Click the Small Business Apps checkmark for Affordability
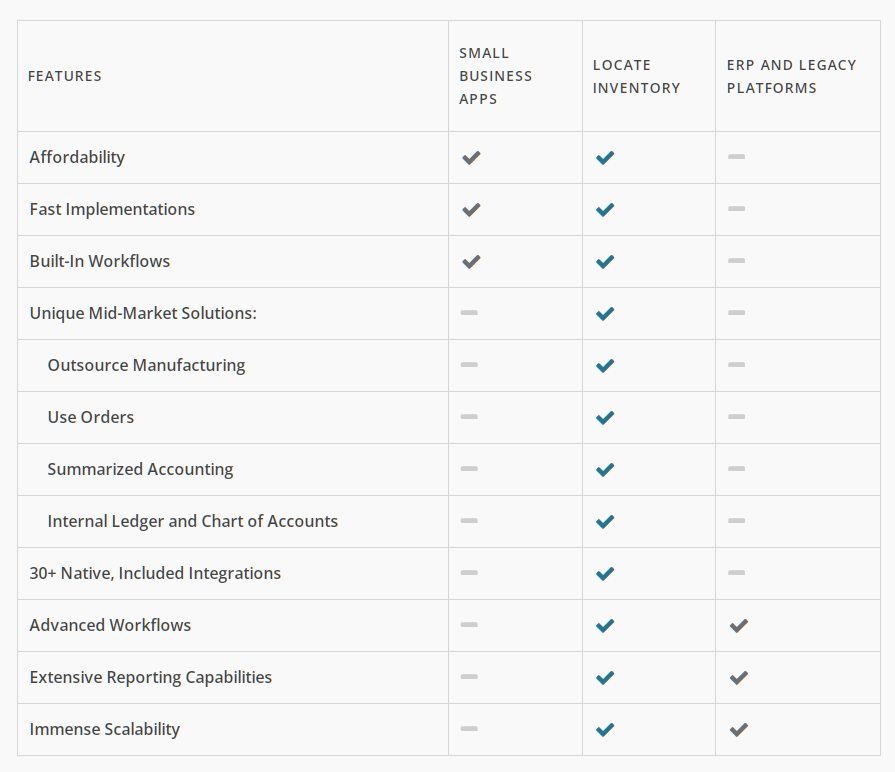 point(471,157)
